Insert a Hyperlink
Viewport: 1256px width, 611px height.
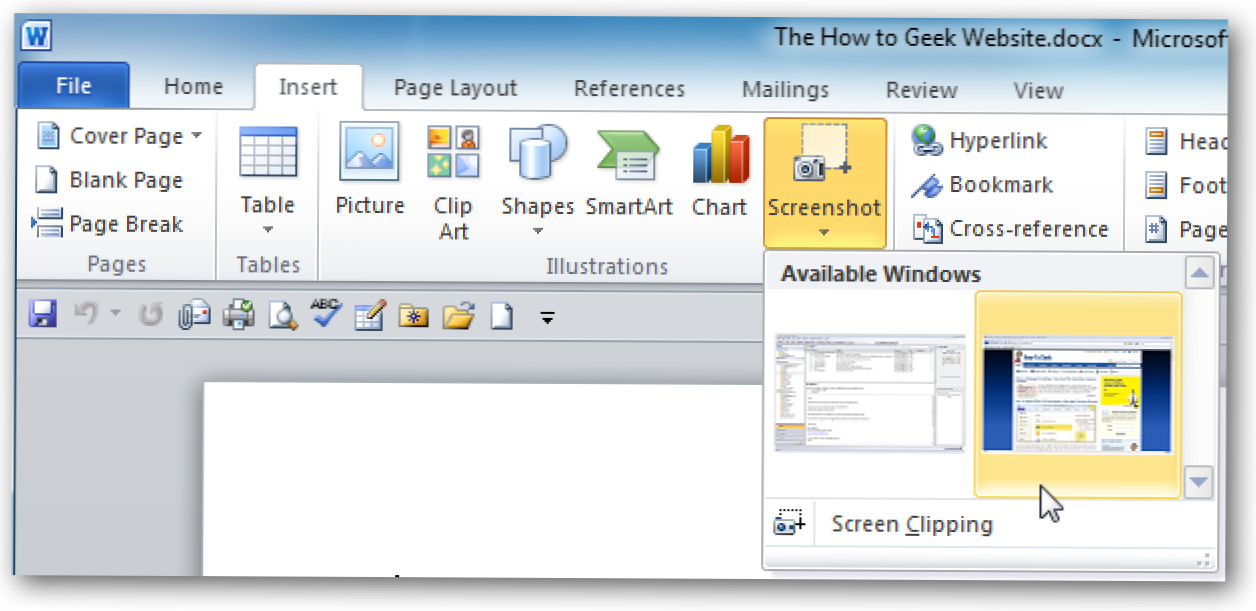(980, 140)
